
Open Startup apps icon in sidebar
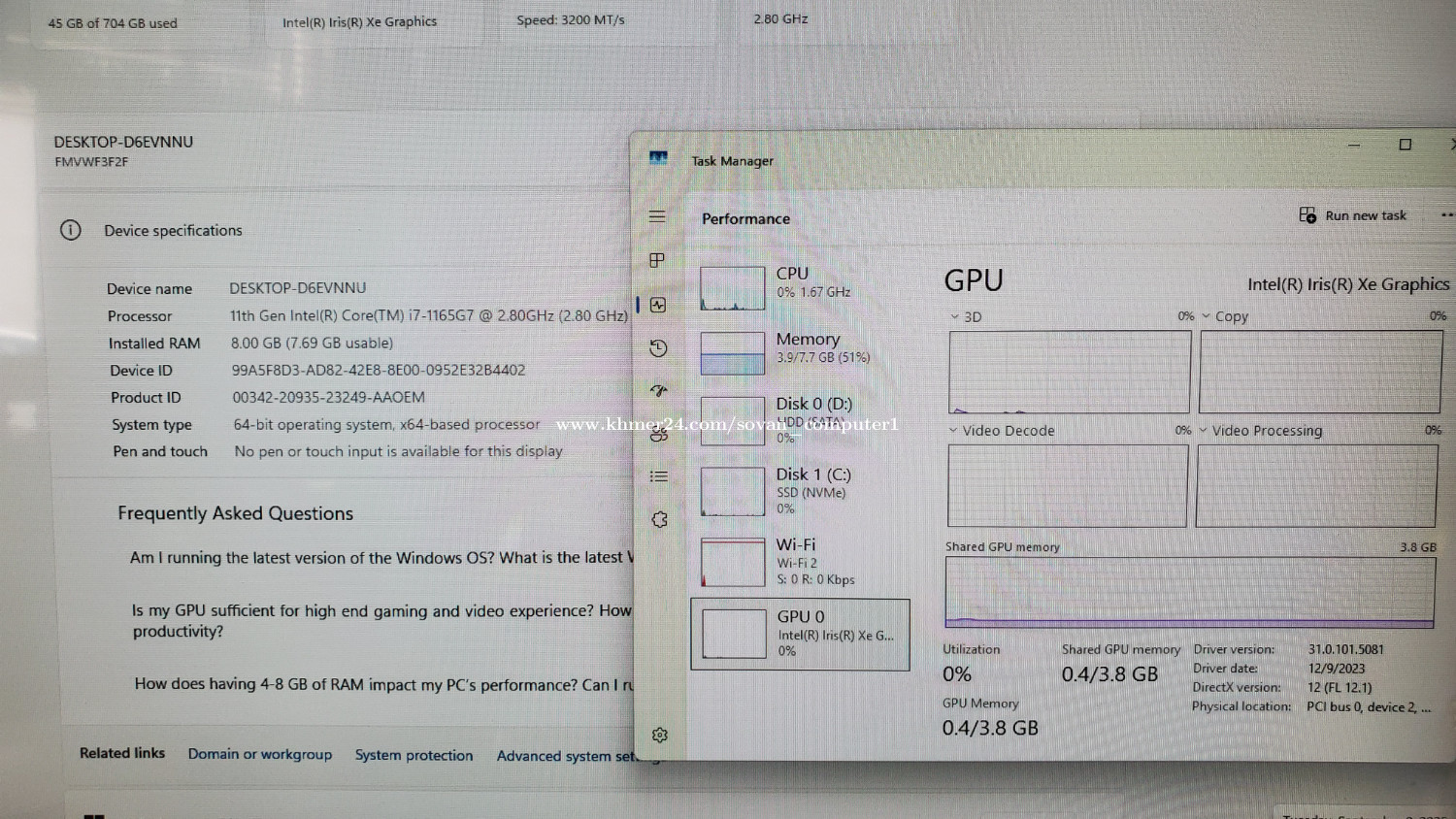click(659, 391)
